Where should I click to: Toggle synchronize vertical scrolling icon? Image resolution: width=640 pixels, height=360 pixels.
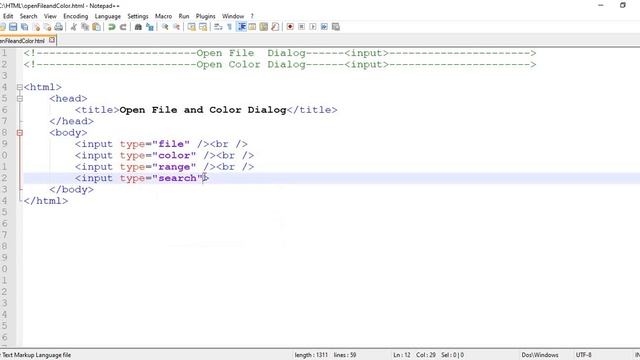[191, 27]
